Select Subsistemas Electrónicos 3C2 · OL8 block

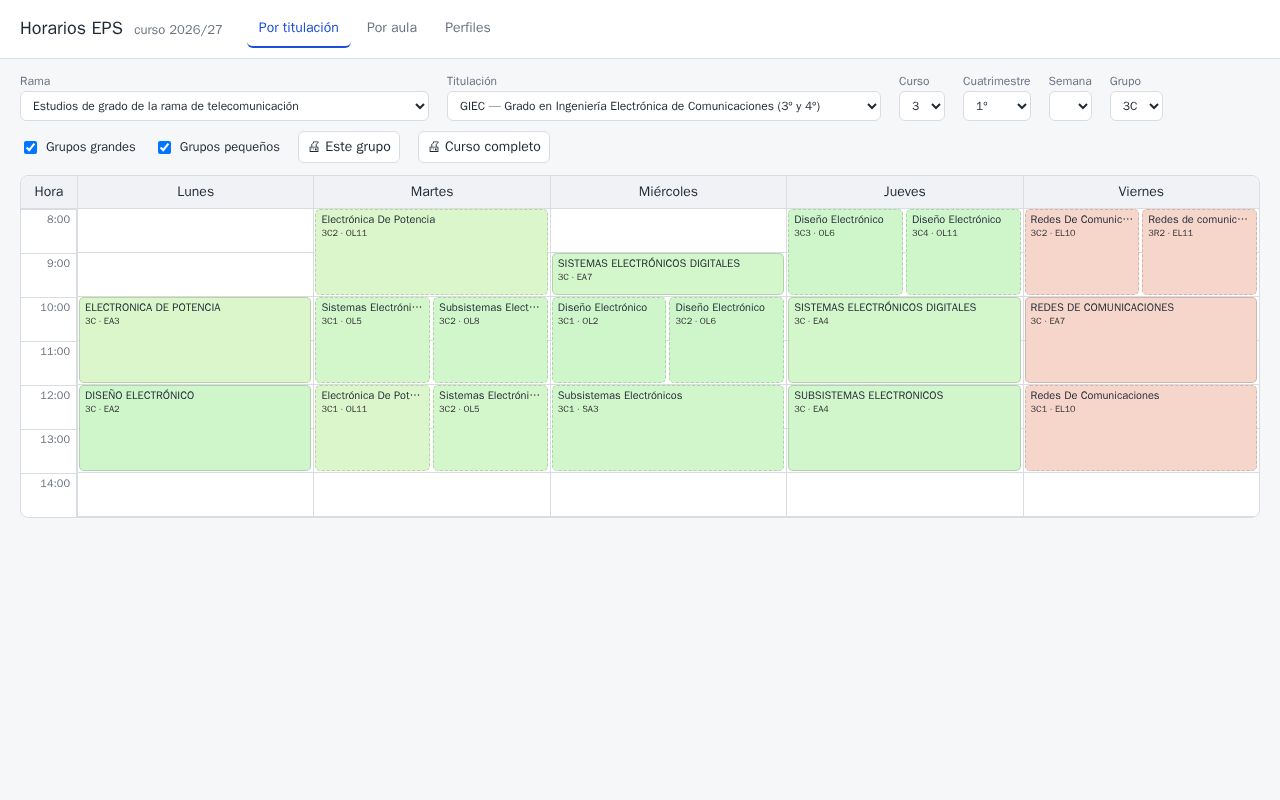[490, 340]
